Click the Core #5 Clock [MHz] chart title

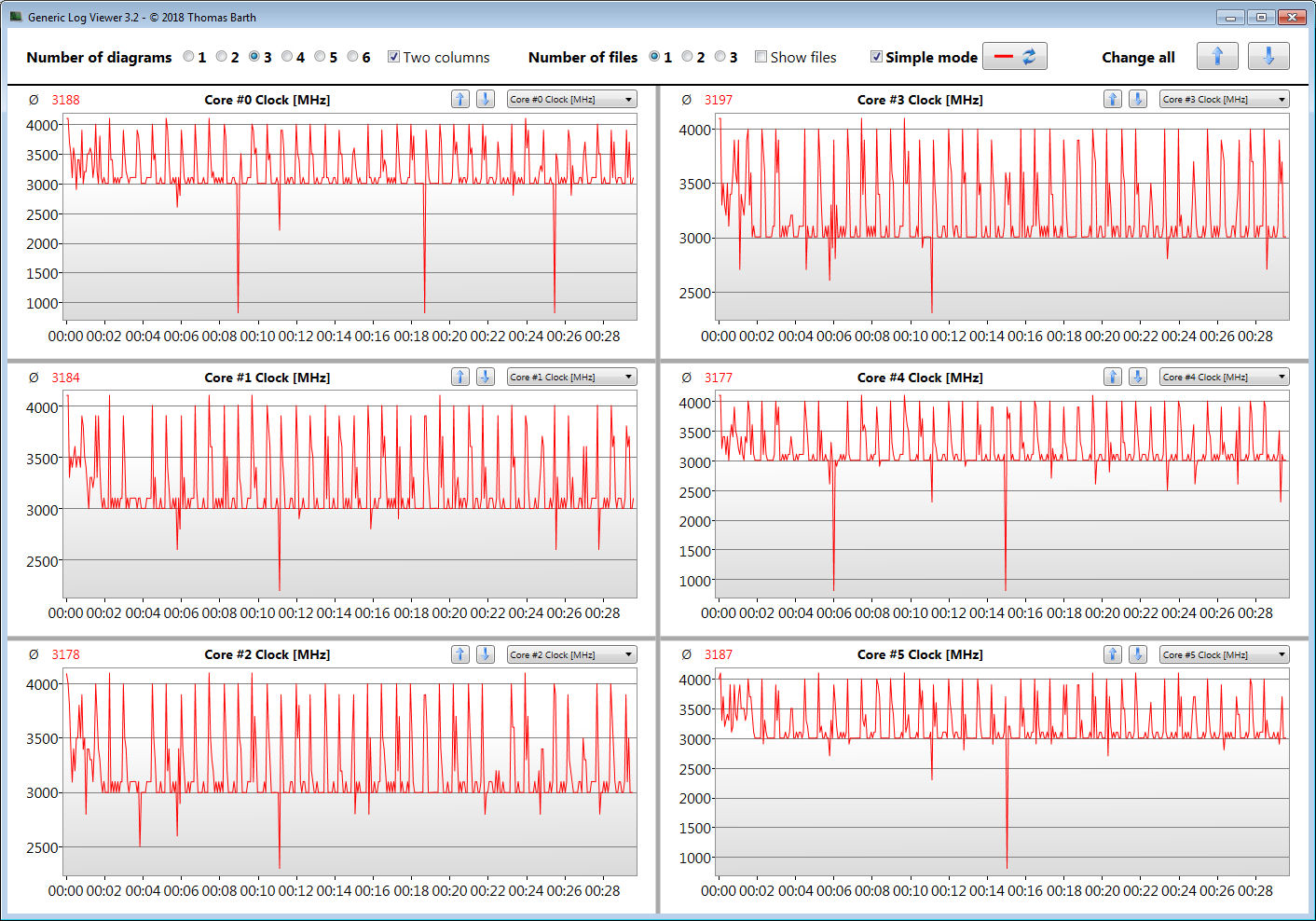click(x=920, y=654)
